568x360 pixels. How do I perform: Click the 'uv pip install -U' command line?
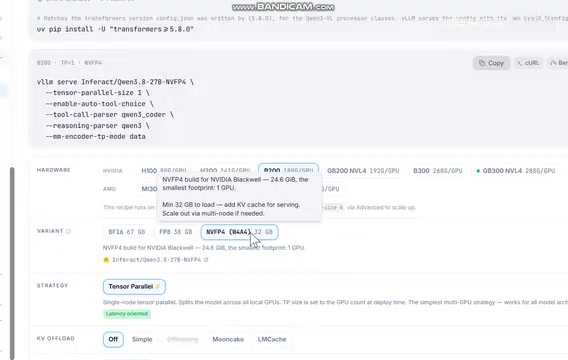(115, 29)
